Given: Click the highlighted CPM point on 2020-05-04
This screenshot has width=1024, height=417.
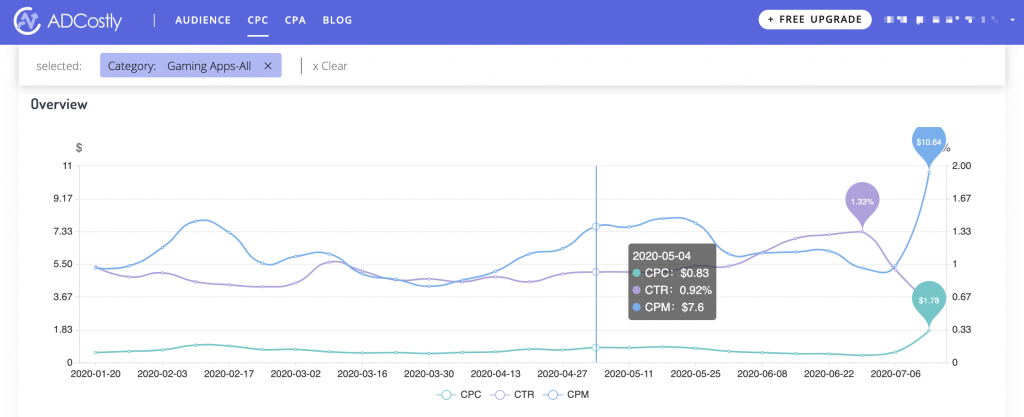Looking at the screenshot, I should tap(596, 226).
